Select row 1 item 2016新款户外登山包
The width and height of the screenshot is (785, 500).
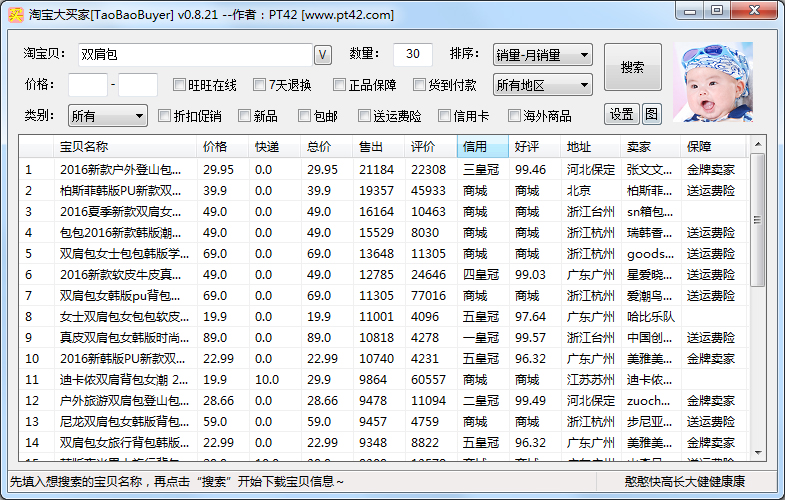coord(384,170)
